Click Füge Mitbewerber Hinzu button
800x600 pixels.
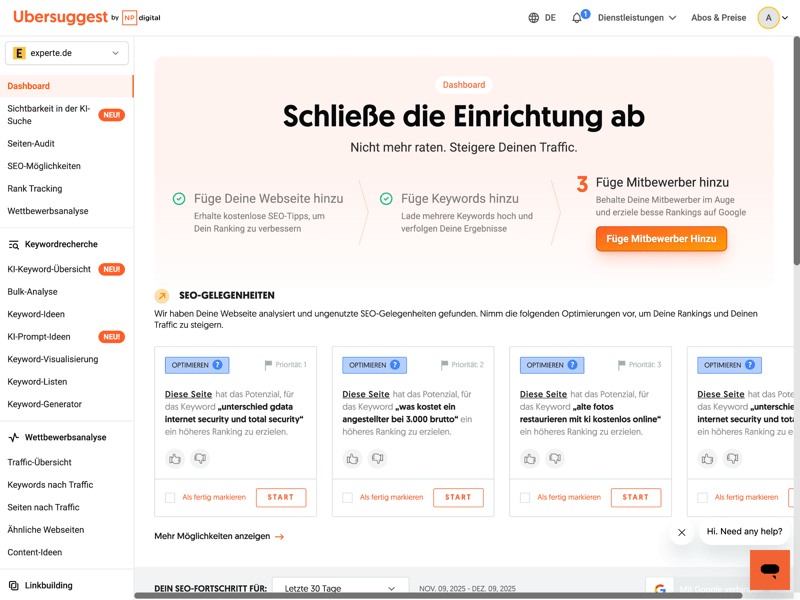(x=661, y=239)
